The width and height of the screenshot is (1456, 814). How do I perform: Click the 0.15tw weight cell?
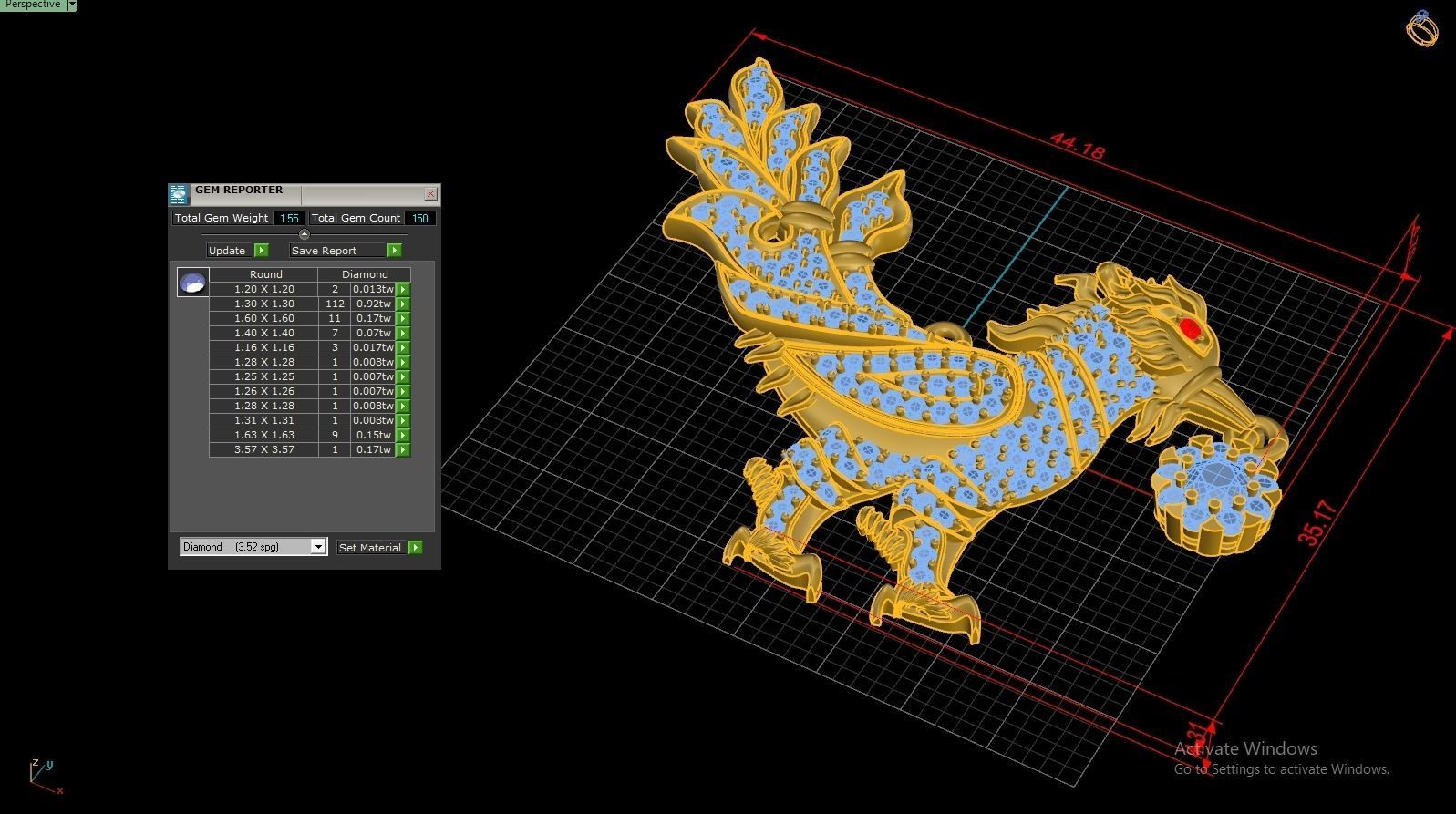pyautogui.click(x=374, y=435)
